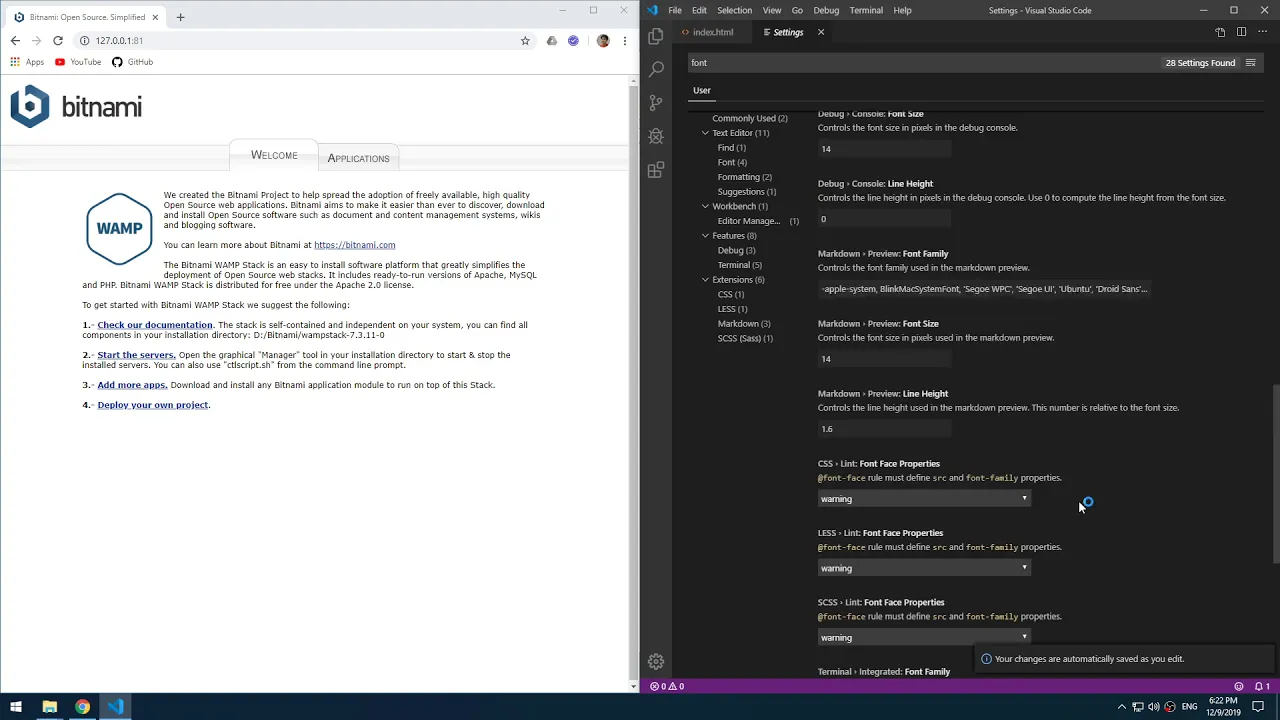Viewport: 1280px width, 720px height.
Task: Click Chrome back arrow button
Action: tap(15, 41)
